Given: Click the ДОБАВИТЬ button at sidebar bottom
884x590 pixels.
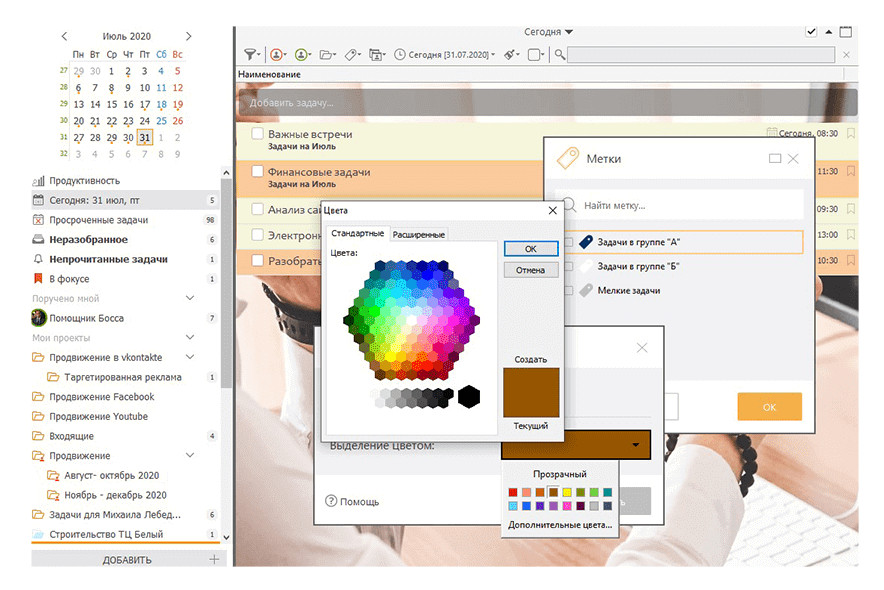Looking at the screenshot, I should [x=127, y=560].
